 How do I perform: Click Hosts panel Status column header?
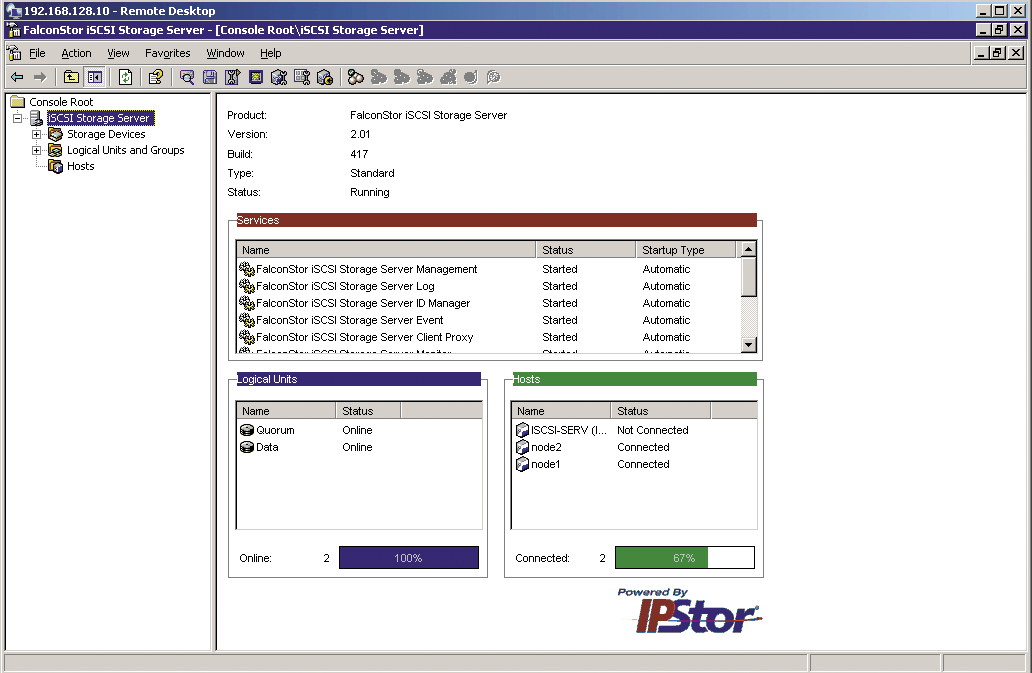tap(661, 411)
